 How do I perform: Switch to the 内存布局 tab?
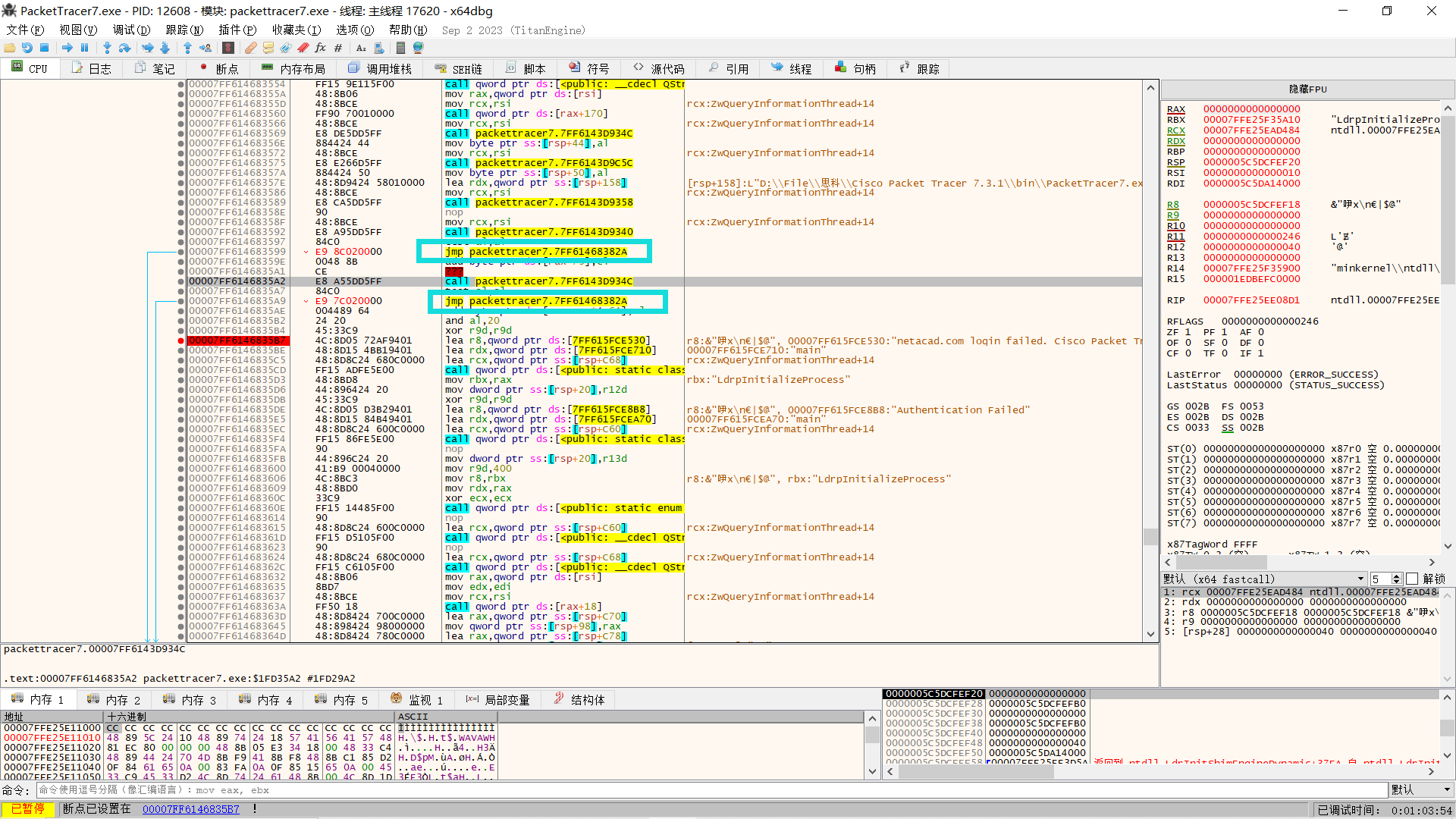pyautogui.click(x=294, y=69)
